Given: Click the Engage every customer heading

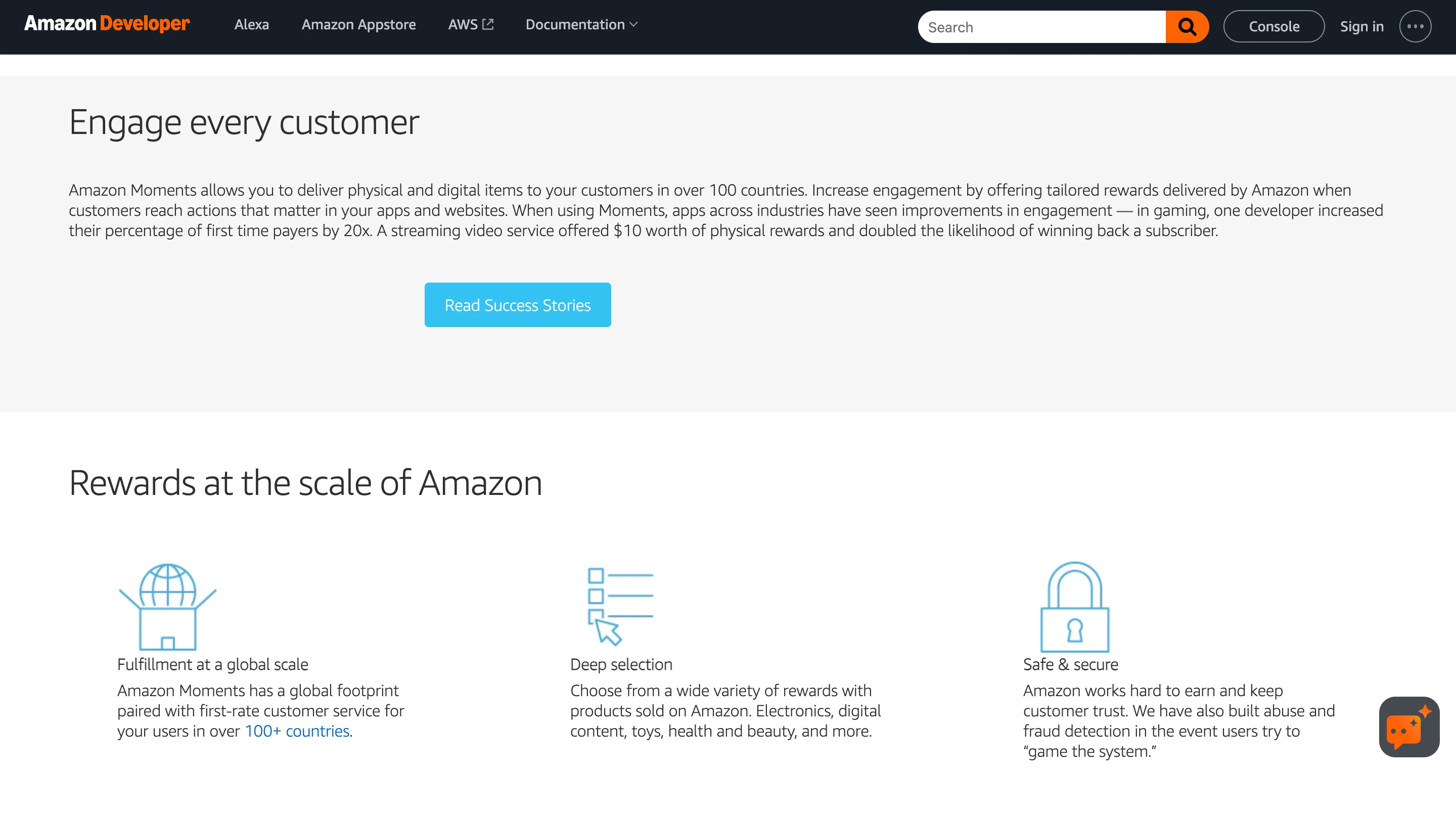Looking at the screenshot, I should pyautogui.click(x=244, y=121).
